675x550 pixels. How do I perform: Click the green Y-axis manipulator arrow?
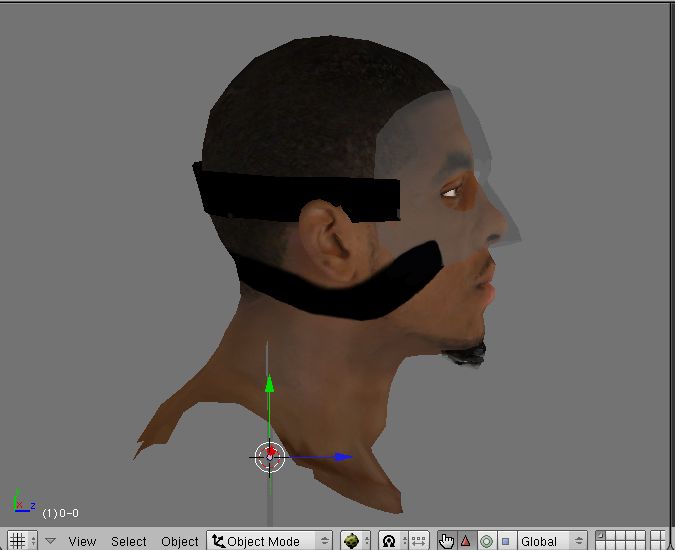tap(268, 385)
